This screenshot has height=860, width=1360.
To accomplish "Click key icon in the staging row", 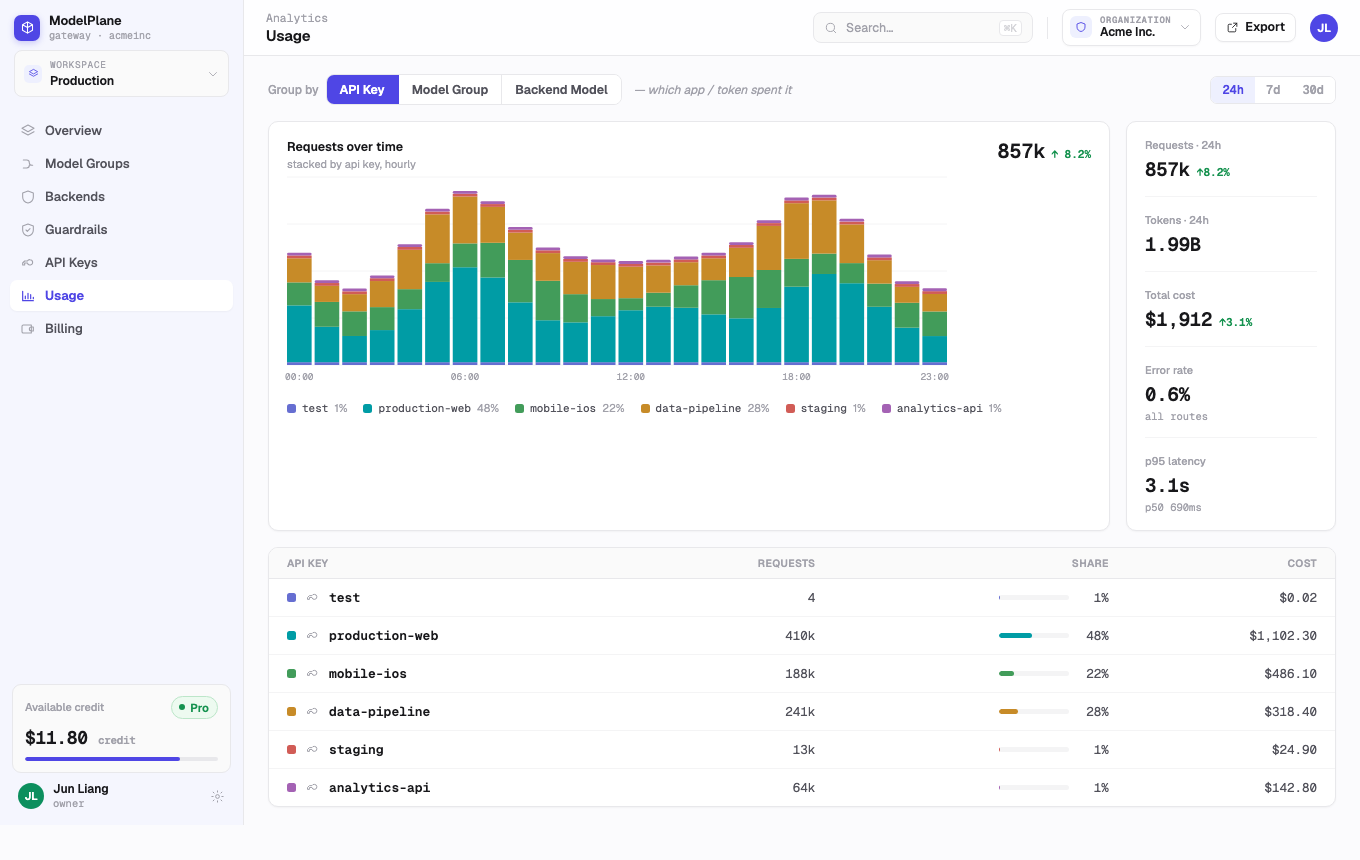I will (312, 749).
